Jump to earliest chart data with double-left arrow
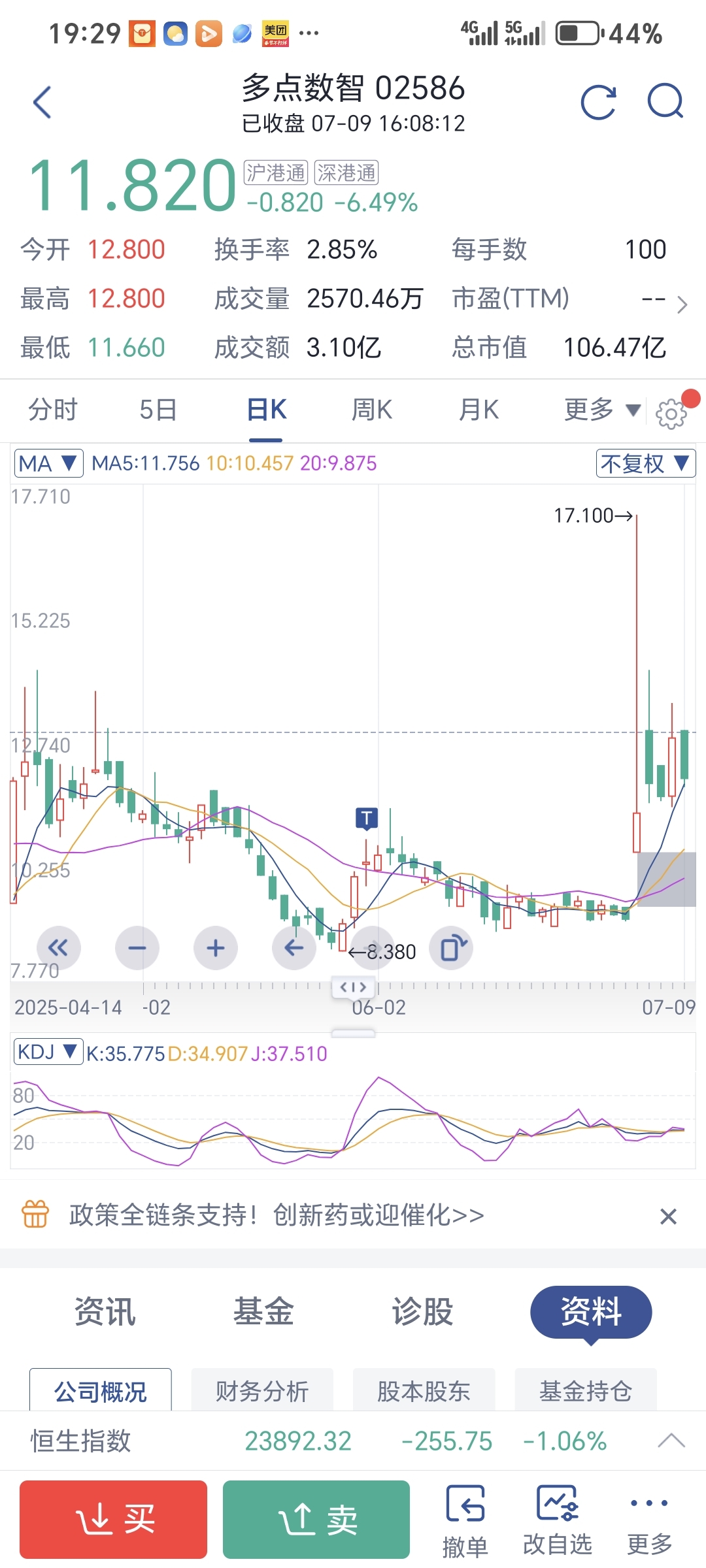This screenshot has height=1568, width=706. click(58, 948)
